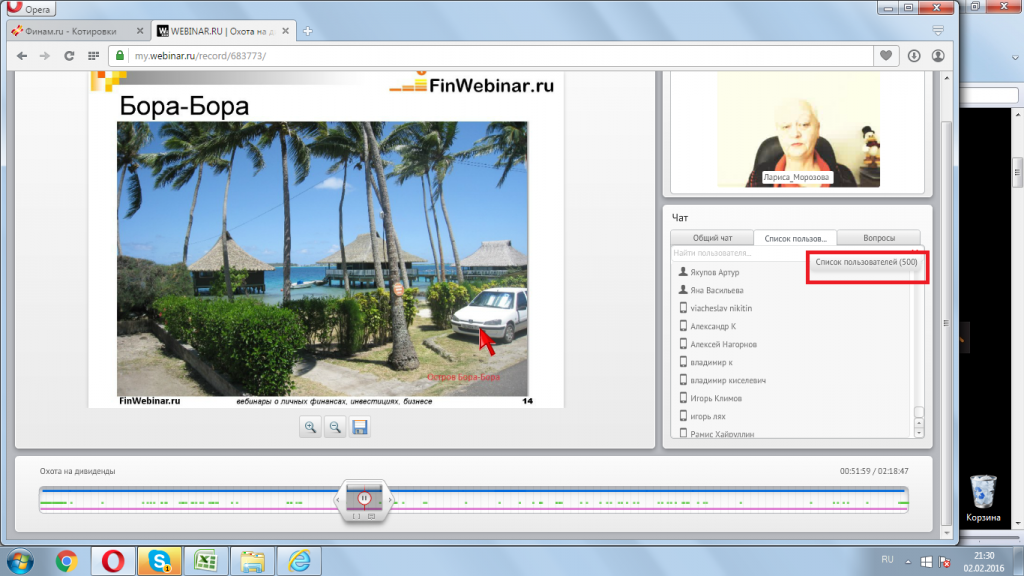1024x576 pixels.
Task: Open the Opera Speed Dial grid
Action: pyautogui.click(x=93, y=56)
